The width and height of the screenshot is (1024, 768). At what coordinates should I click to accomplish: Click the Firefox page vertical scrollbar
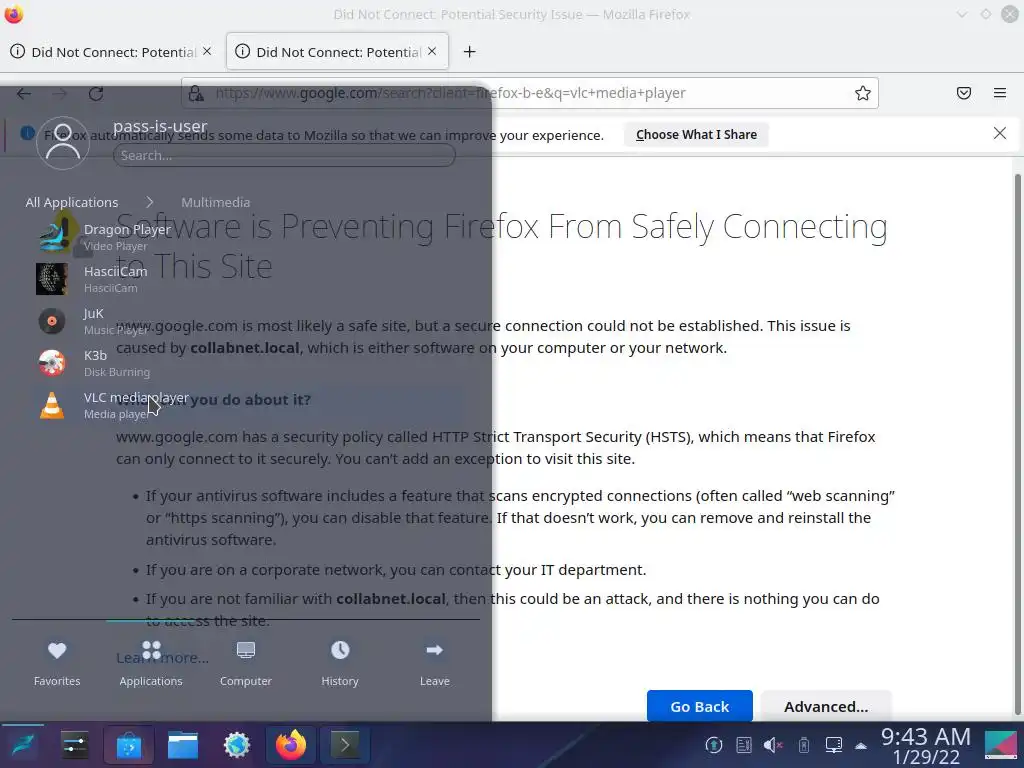1017,444
